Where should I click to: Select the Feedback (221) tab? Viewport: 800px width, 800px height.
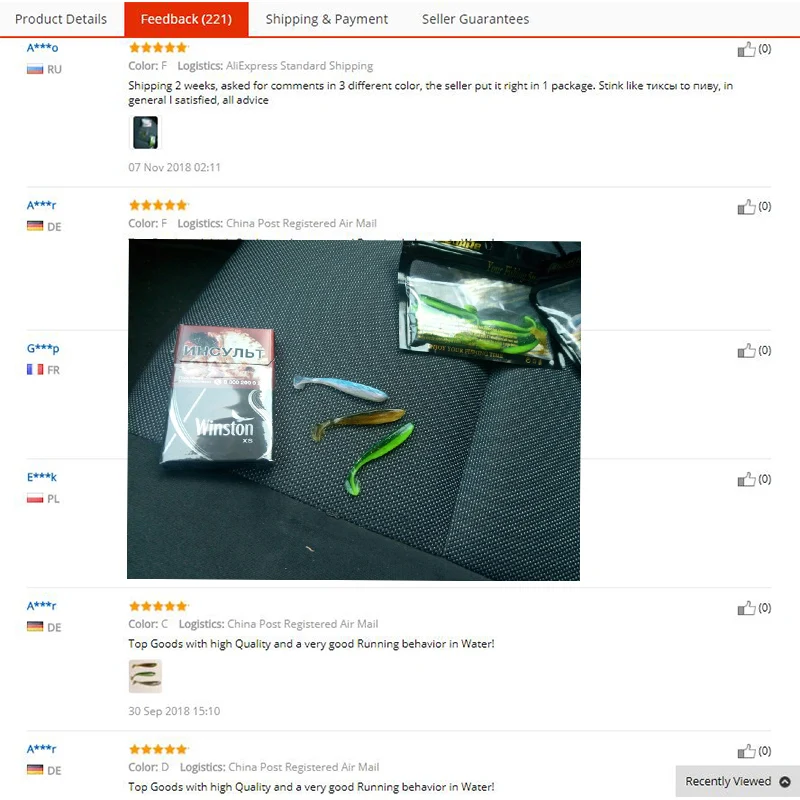click(x=186, y=19)
